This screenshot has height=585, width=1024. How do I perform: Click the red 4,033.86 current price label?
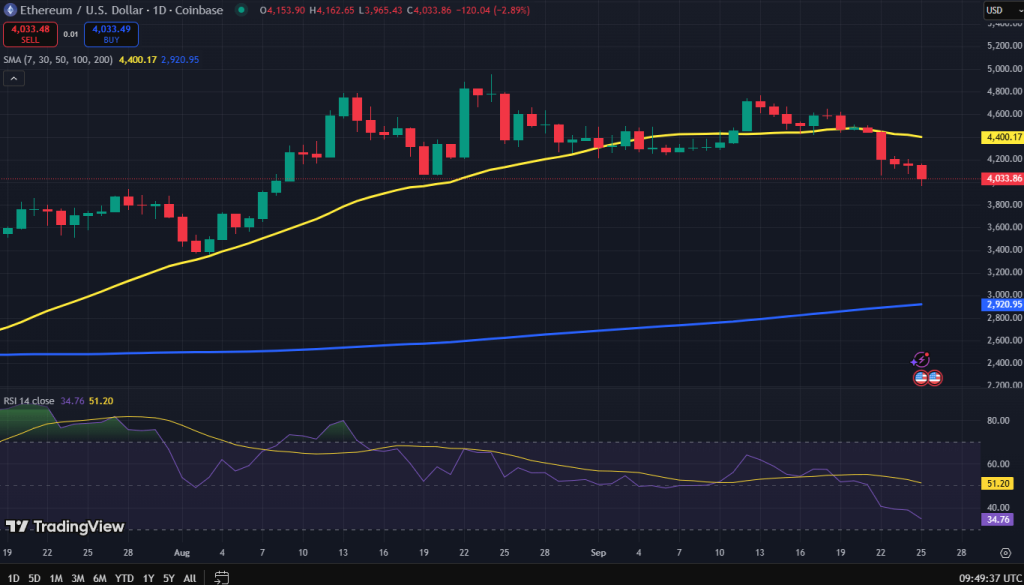pyautogui.click(x=1002, y=178)
